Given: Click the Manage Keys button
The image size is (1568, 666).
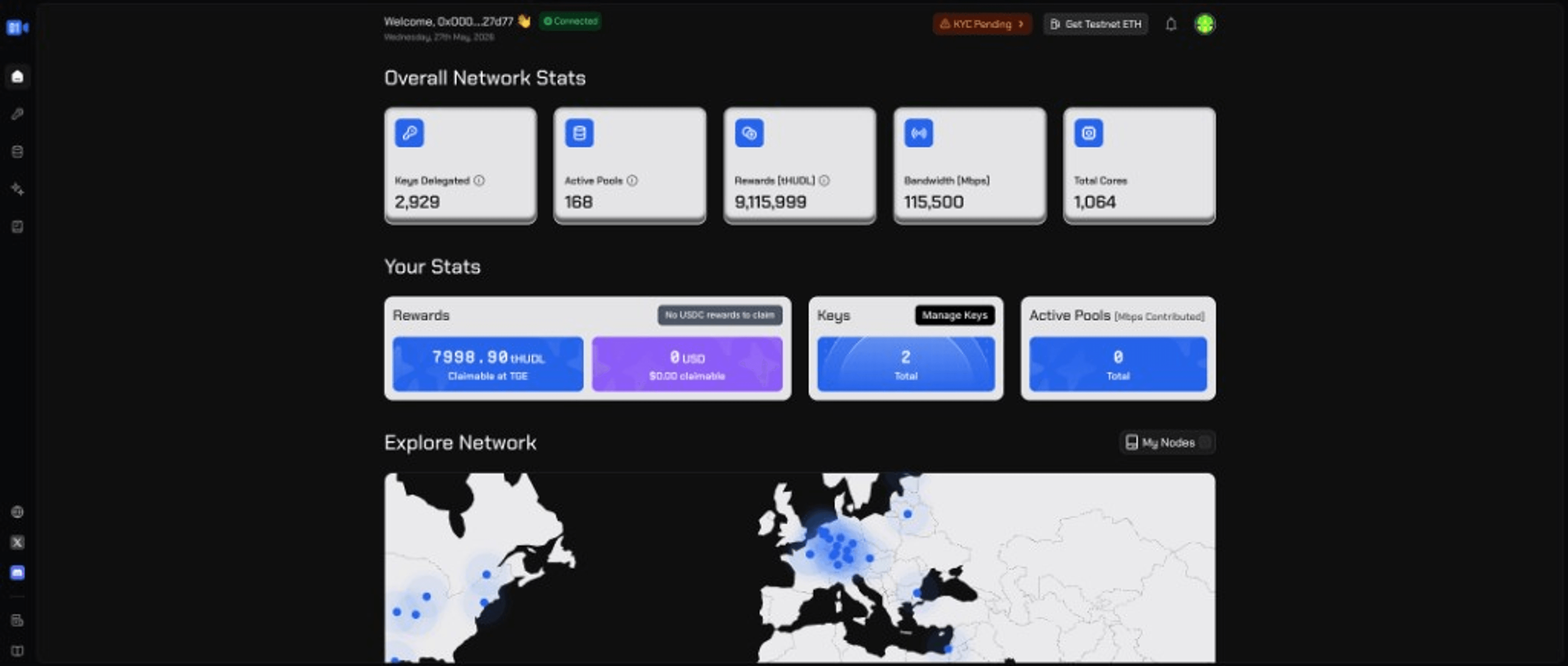Looking at the screenshot, I should pos(954,315).
